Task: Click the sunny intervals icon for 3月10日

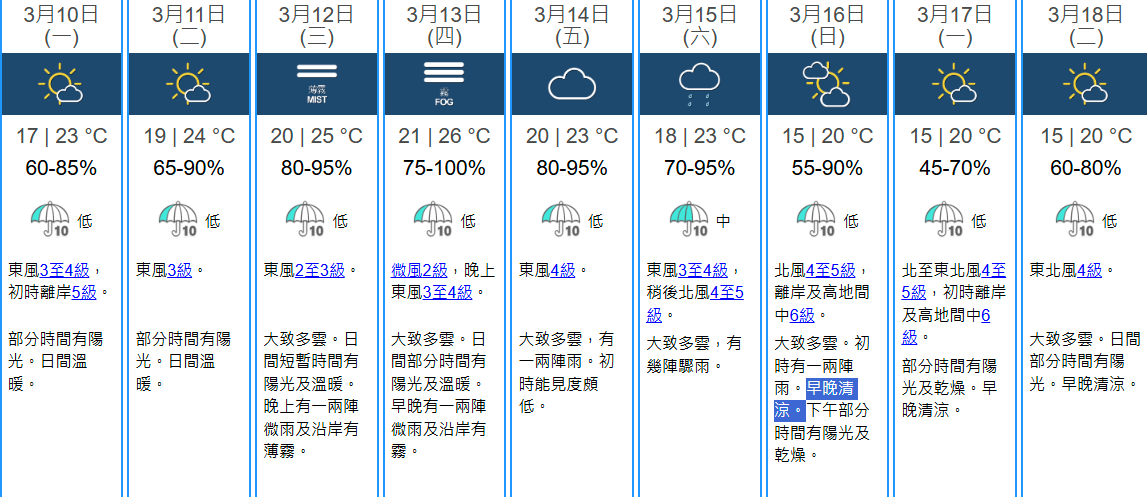Action: tap(60, 84)
